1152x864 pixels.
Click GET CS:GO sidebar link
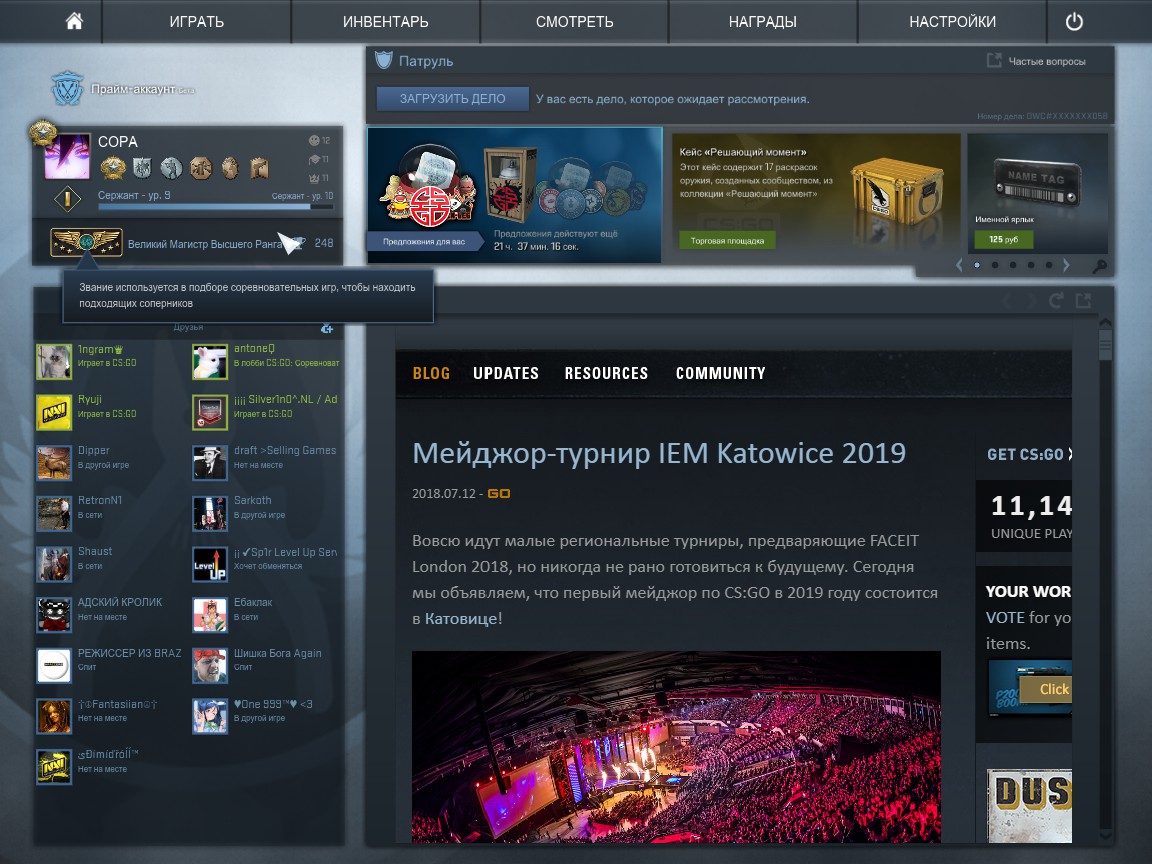pos(1029,454)
